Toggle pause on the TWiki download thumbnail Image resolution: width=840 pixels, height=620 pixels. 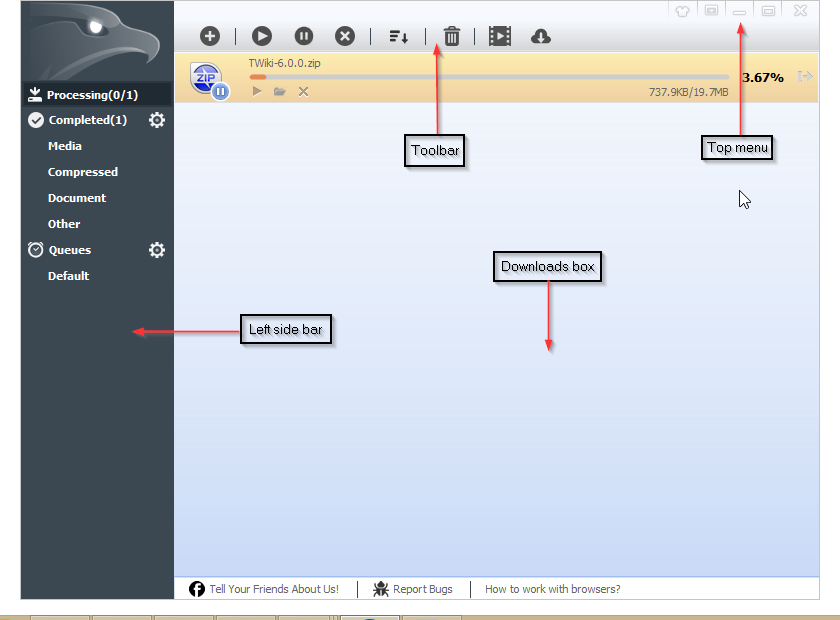[x=219, y=92]
